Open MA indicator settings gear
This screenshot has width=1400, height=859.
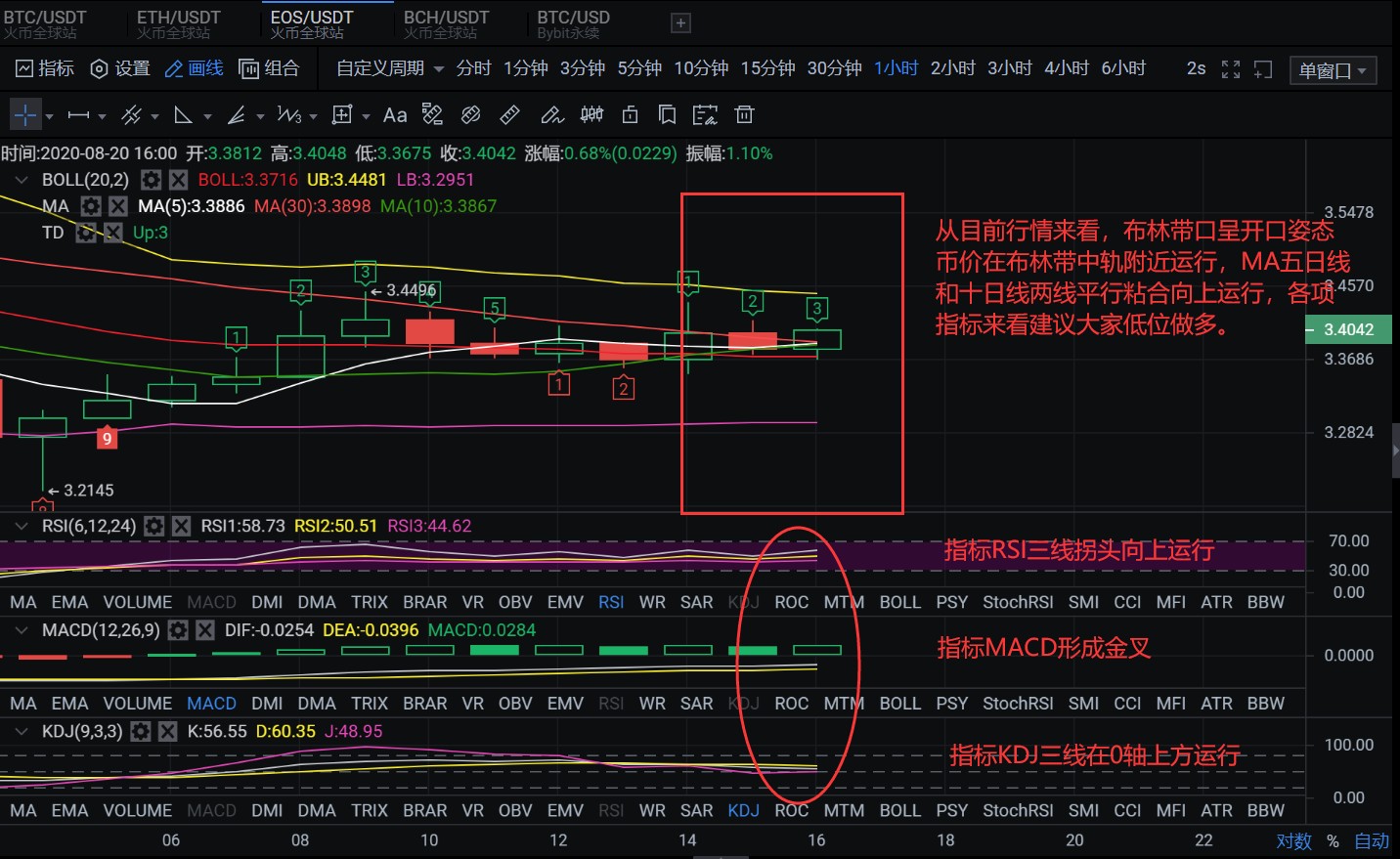(91, 206)
